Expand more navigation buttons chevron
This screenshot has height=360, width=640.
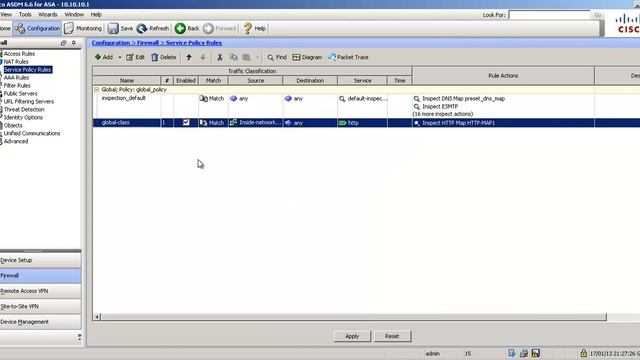[x=79, y=337]
